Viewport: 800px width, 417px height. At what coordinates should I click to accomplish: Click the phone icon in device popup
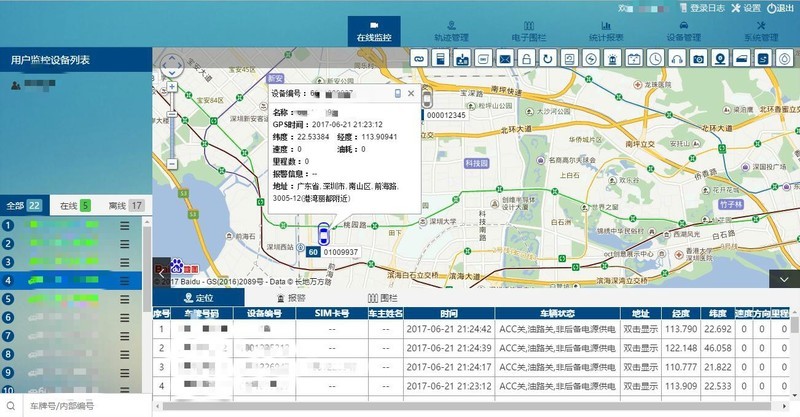pyautogui.click(x=397, y=93)
